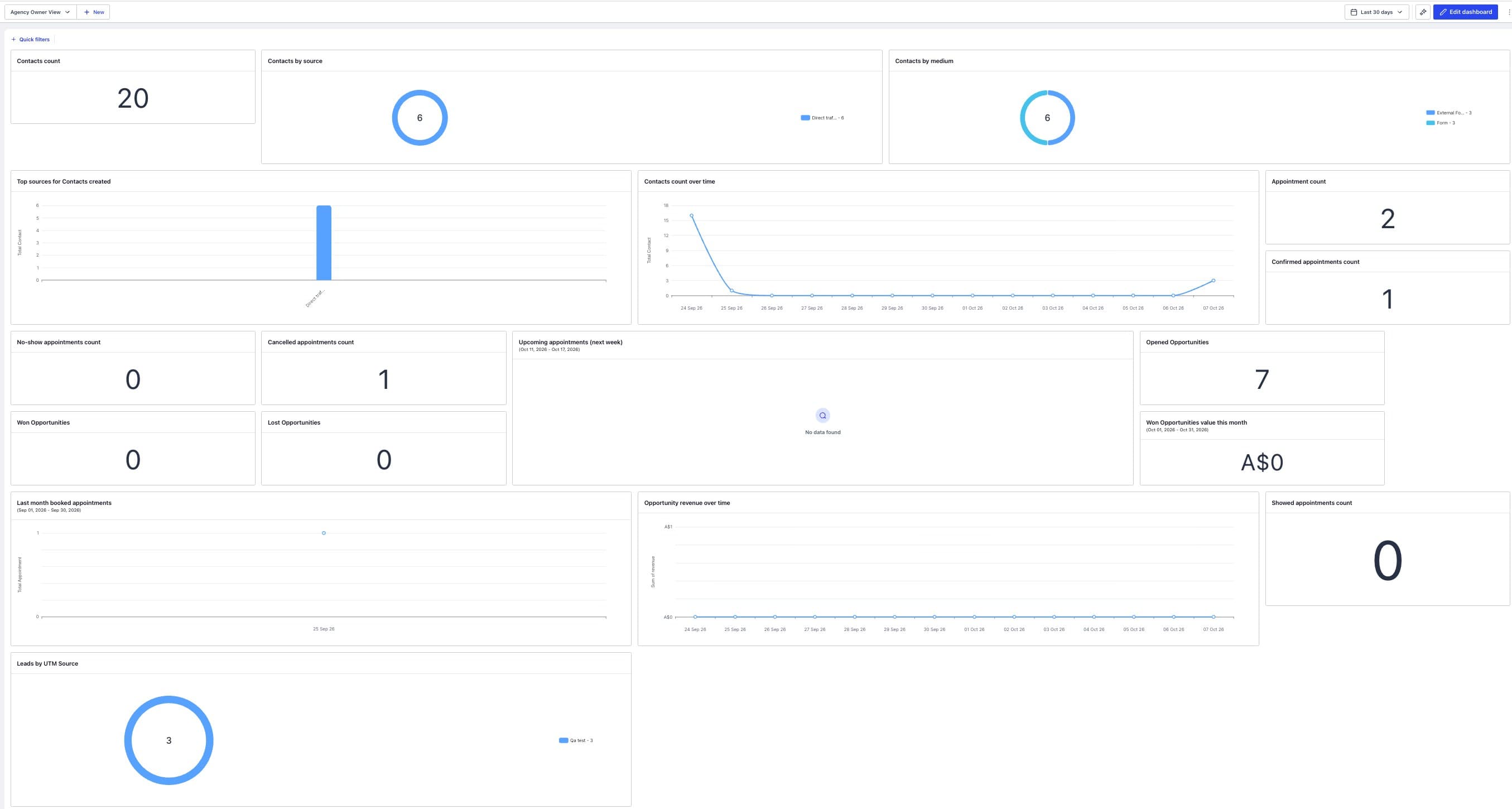
Task: Click the Contacts count widget title
Action: (38, 61)
